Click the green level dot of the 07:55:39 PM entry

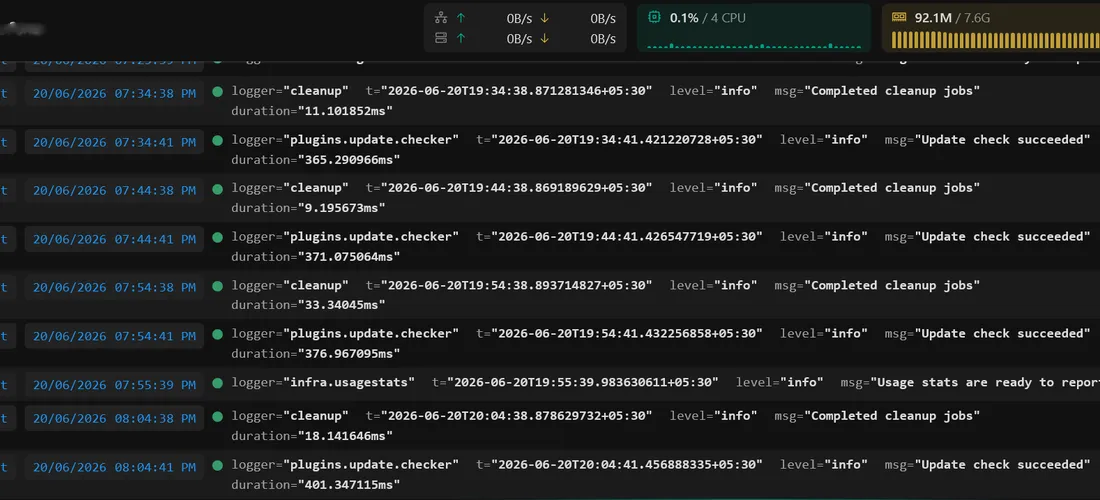pos(217,382)
